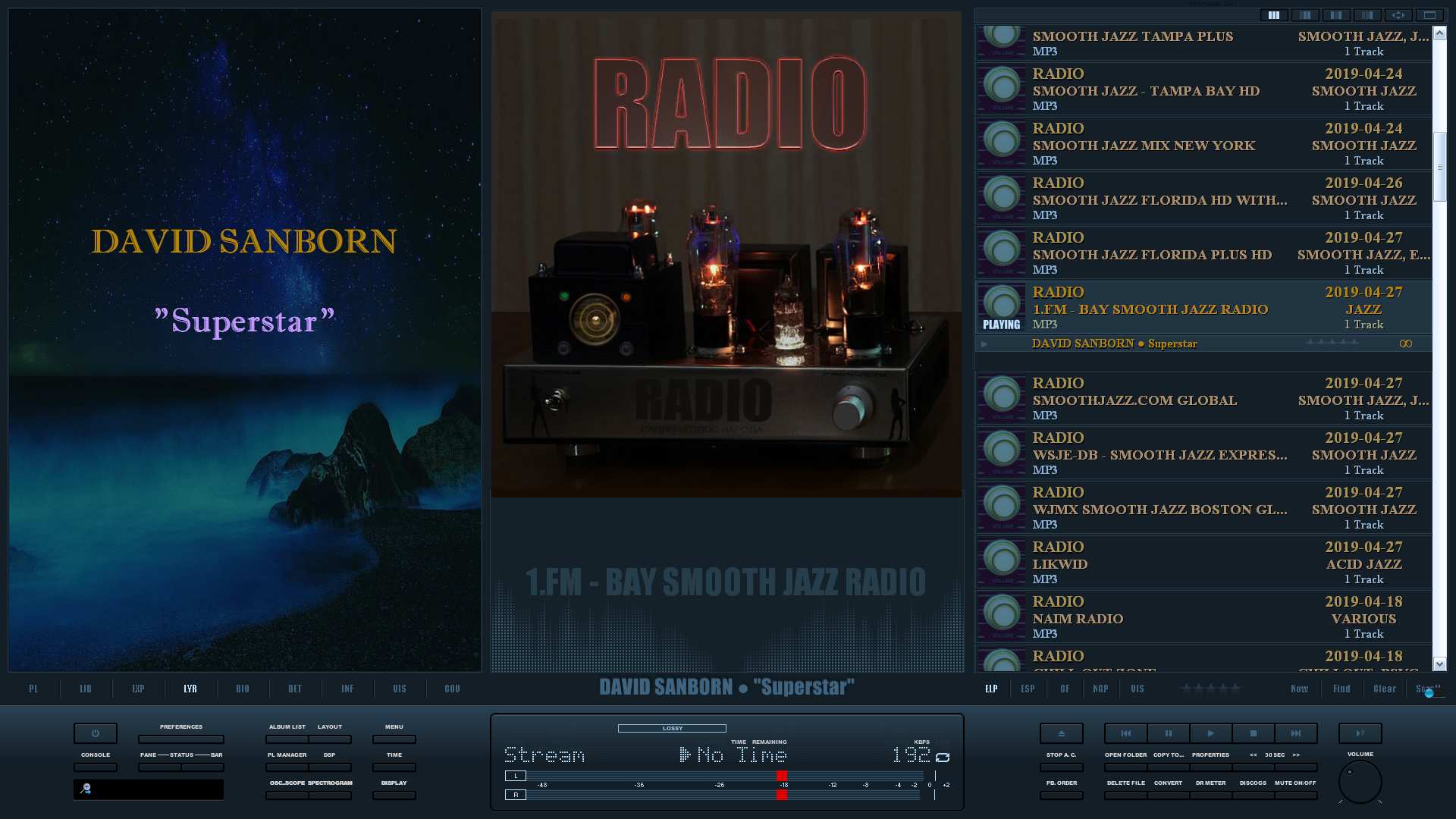The height and width of the screenshot is (819, 1456).
Task: Skip to the next track
Action: pos(1295,733)
